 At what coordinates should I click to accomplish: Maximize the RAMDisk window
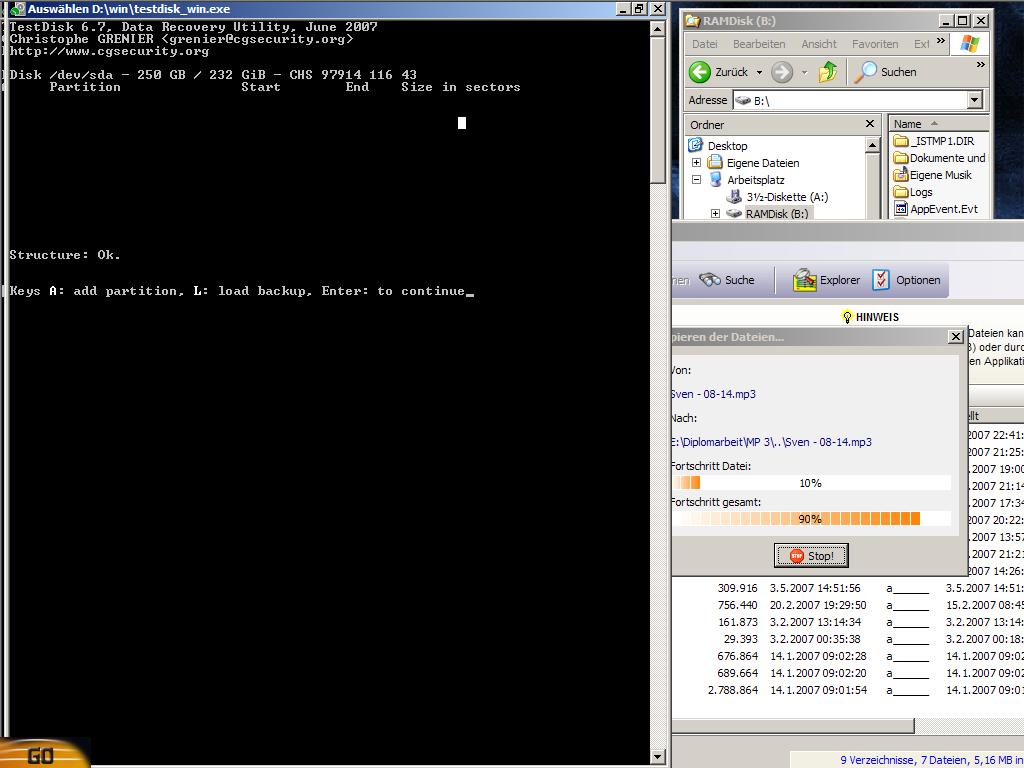tap(962, 21)
